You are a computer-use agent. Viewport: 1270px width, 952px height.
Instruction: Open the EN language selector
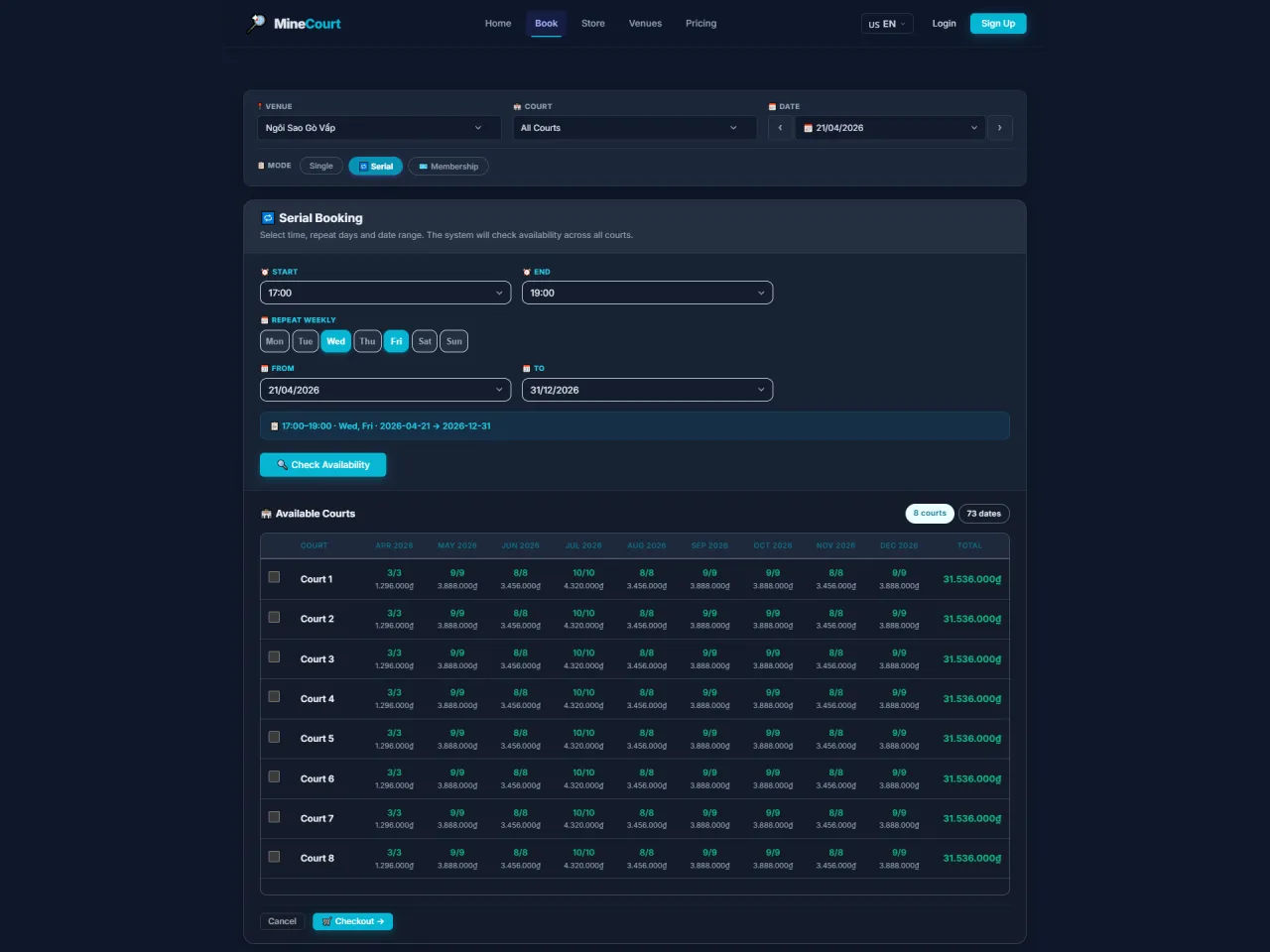(x=887, y=24)
